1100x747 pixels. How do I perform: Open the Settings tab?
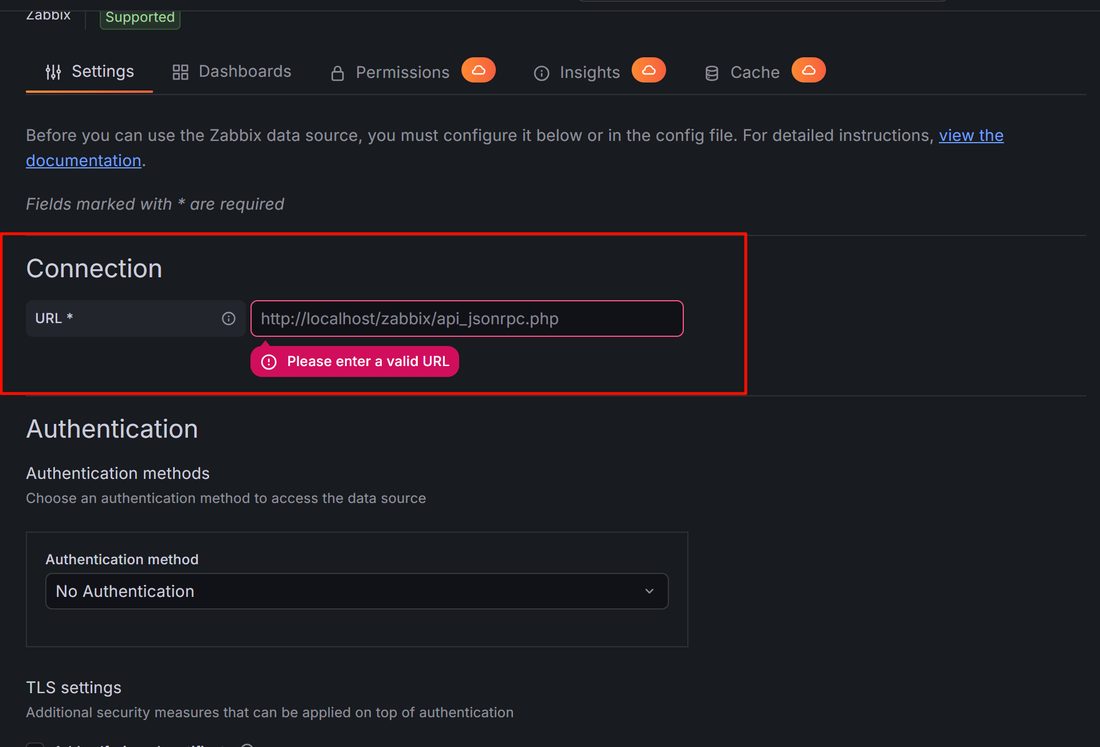(x=89, y=72)
